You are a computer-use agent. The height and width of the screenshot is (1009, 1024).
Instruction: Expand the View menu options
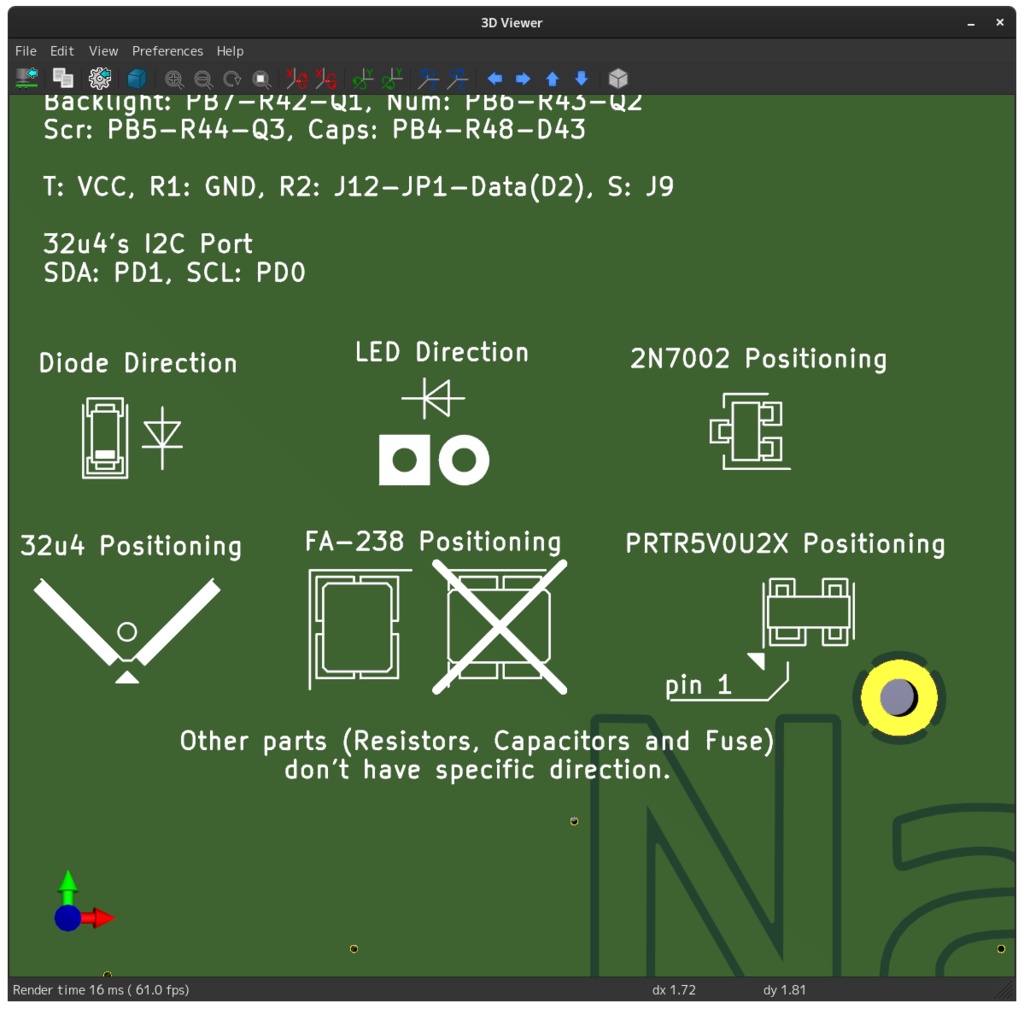coord(103,50)
